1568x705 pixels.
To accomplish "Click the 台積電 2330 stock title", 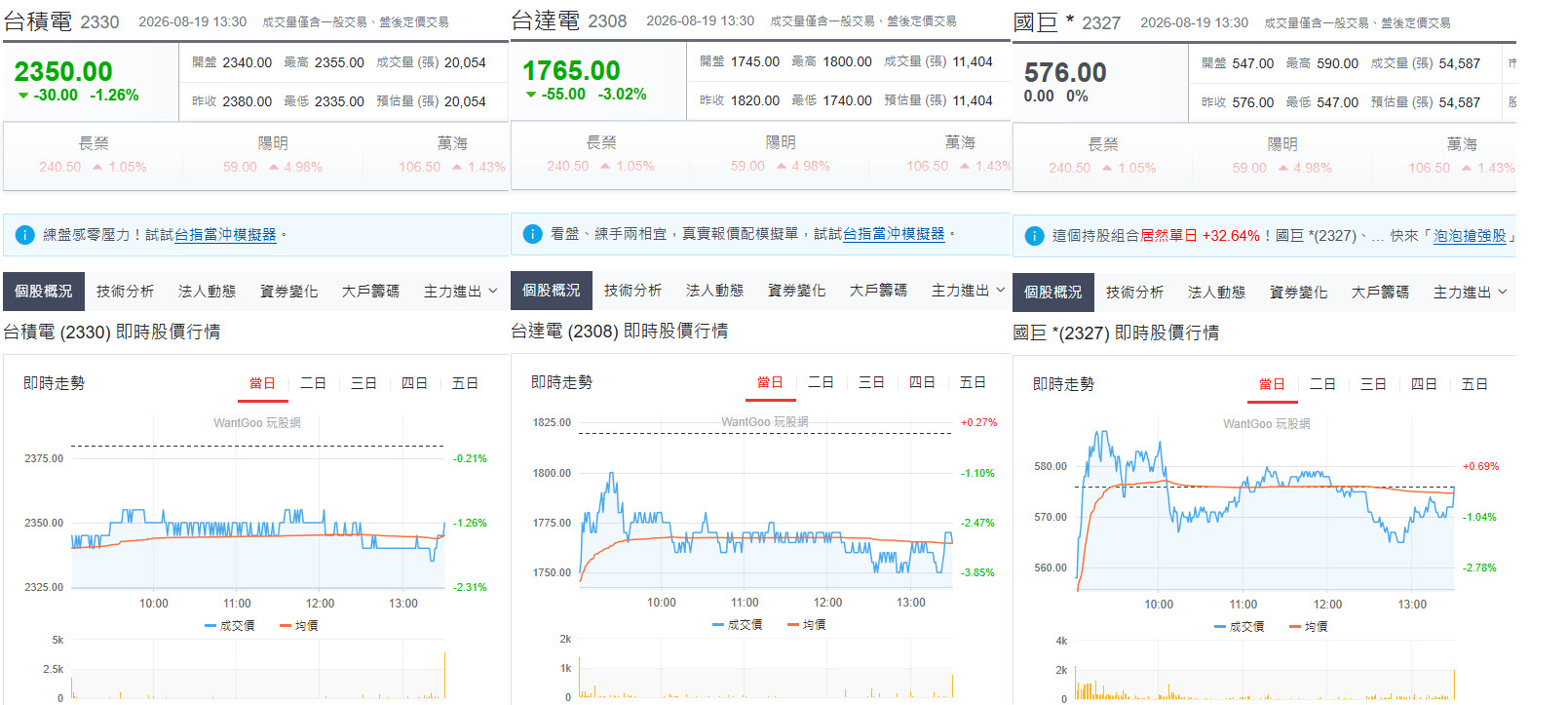I will 61,21.
